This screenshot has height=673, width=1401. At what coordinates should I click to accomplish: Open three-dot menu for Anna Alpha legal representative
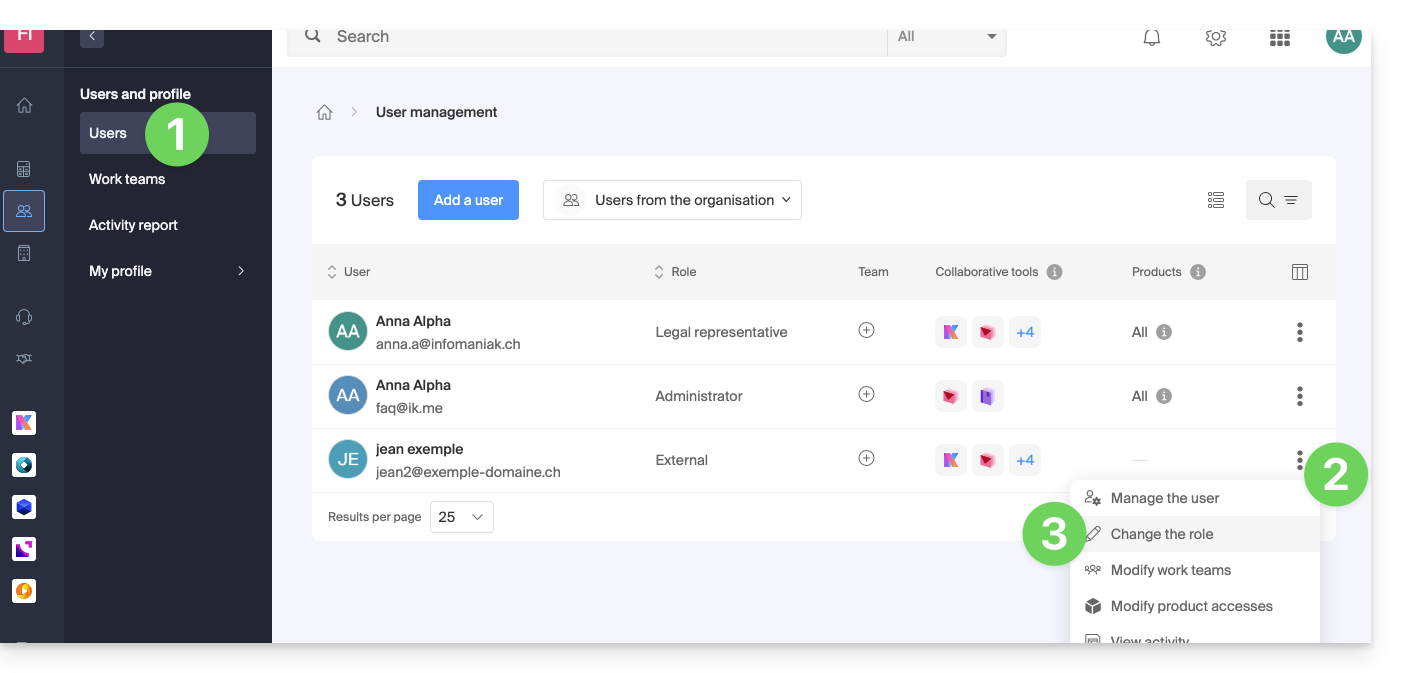[1300, 332]
